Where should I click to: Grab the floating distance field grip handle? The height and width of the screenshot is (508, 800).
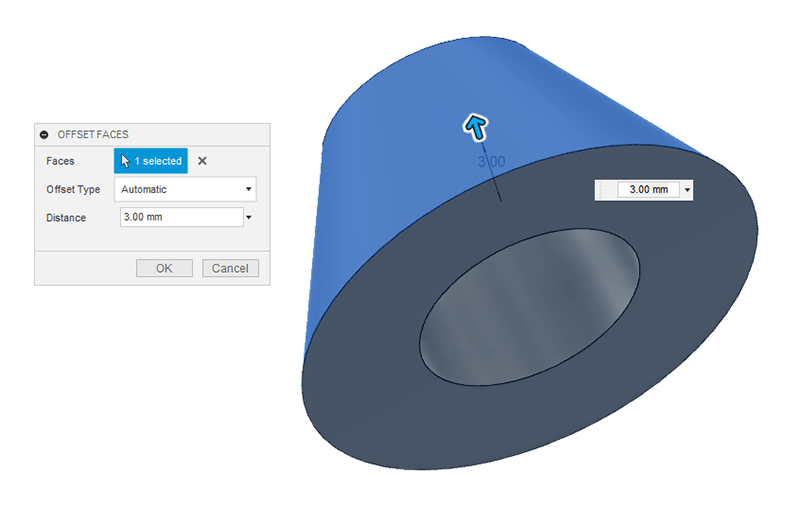coord(602,190)
